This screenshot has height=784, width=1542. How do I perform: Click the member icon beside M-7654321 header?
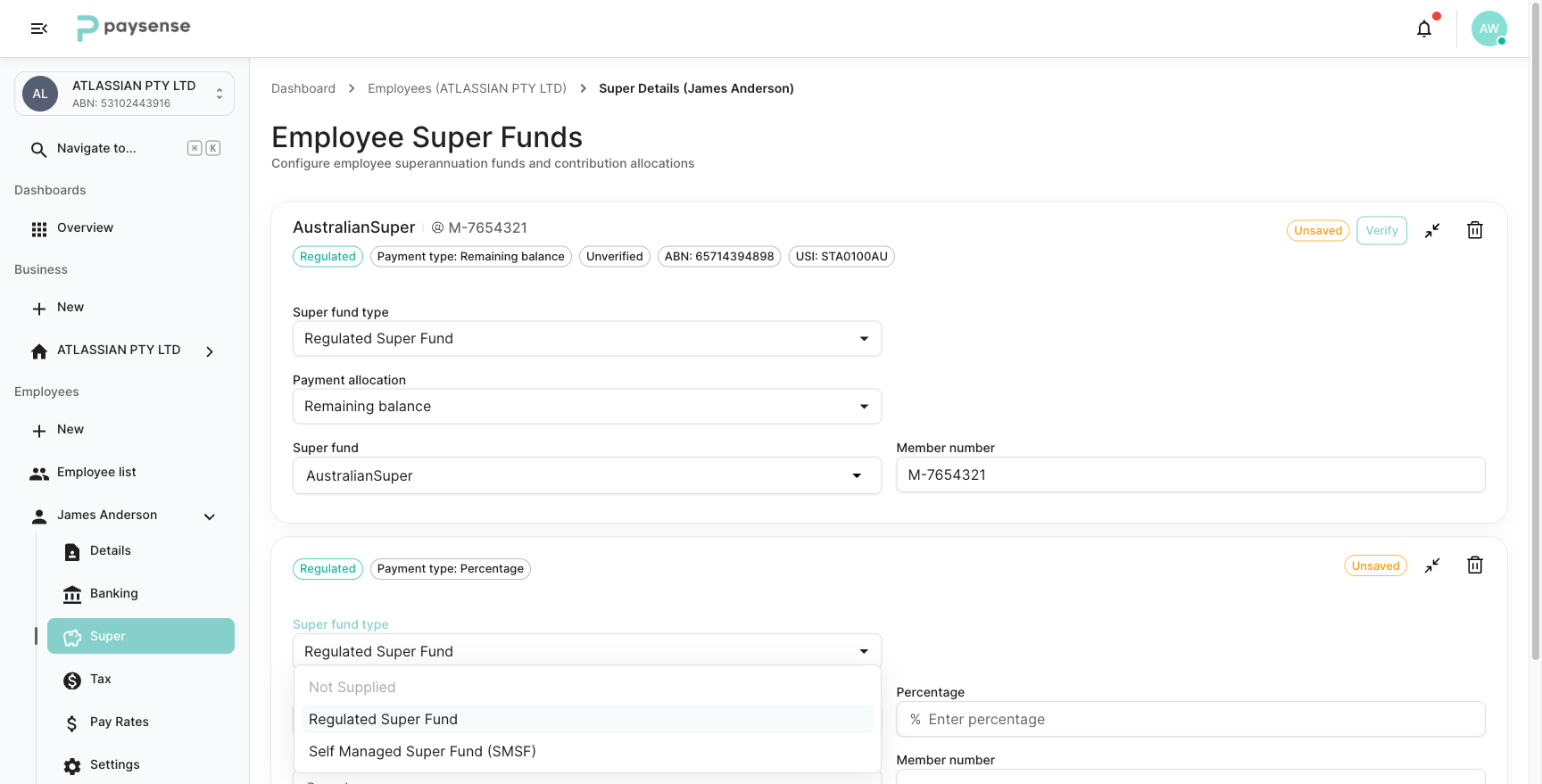pos(437,227)
